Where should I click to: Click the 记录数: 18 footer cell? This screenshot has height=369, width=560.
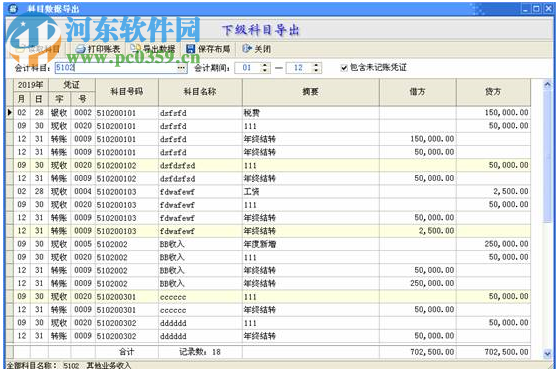200,352
